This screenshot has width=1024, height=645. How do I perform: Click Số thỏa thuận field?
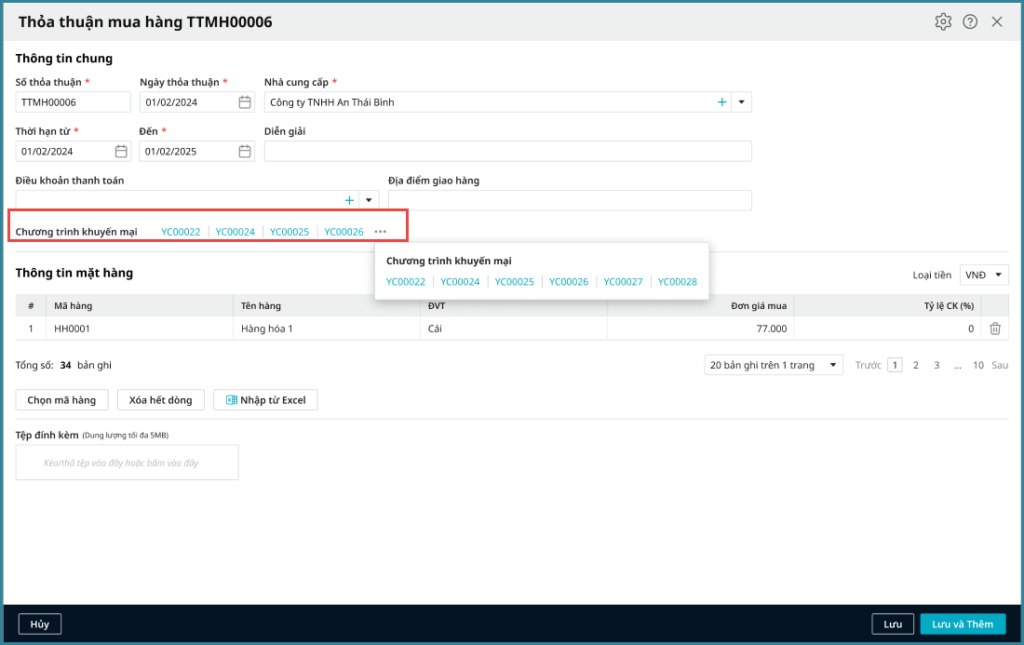pyautogui.click(x=72, y=102)
